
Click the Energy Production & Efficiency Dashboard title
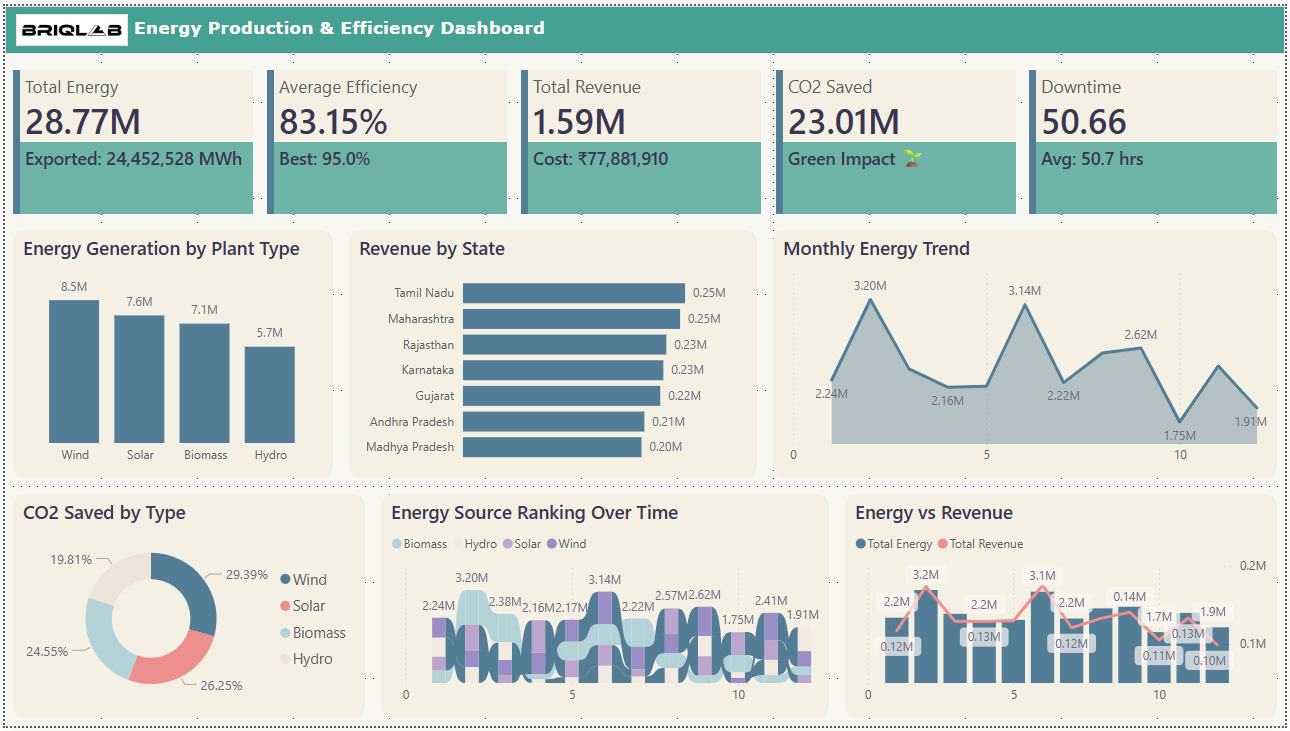pos(339,28)
